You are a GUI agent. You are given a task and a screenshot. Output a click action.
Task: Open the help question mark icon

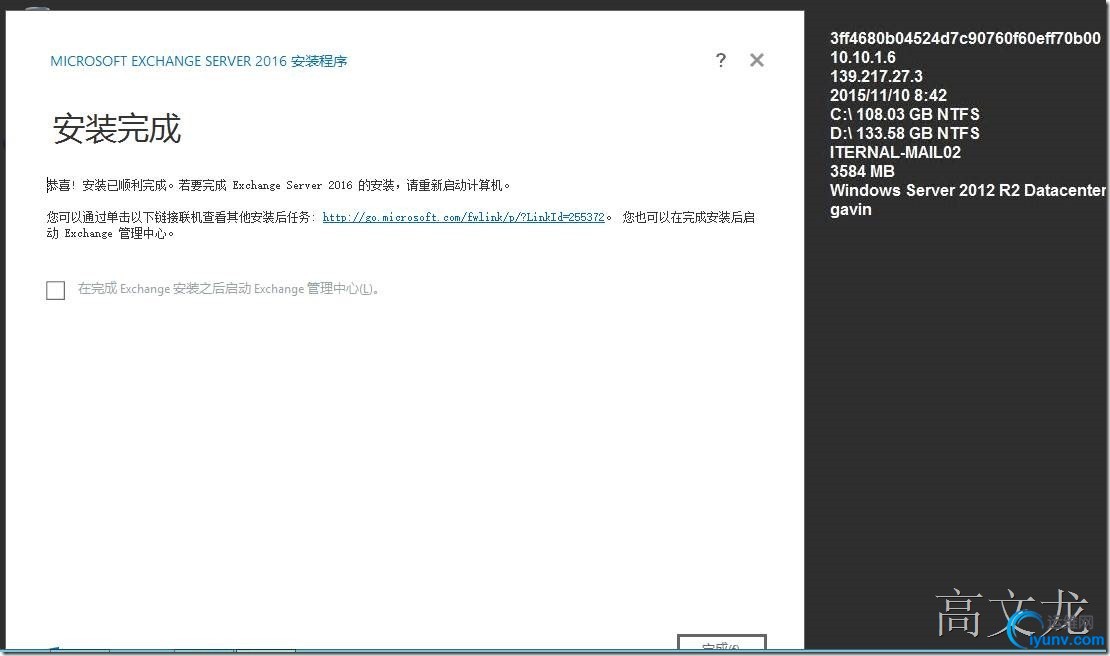[721, 60]
